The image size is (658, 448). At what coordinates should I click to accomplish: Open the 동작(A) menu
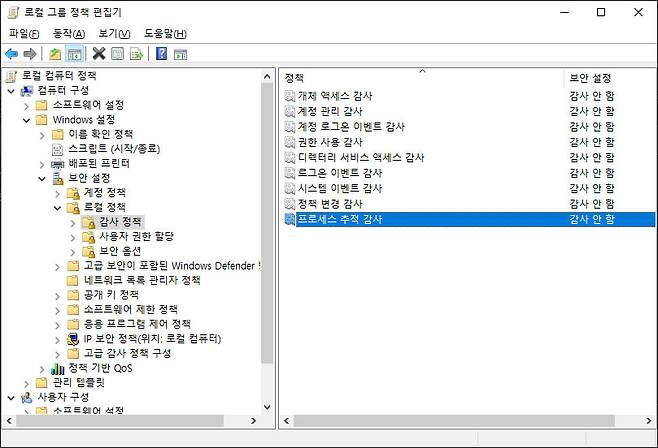tap(68, 33)
